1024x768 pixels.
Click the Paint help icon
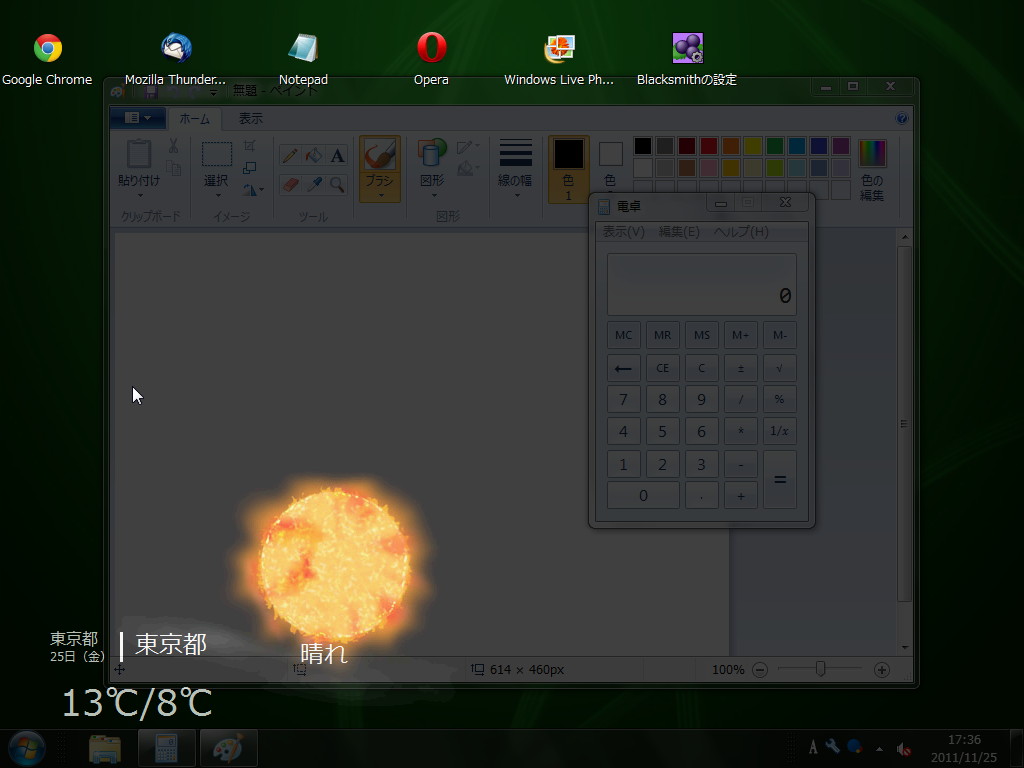click(902, 118)
